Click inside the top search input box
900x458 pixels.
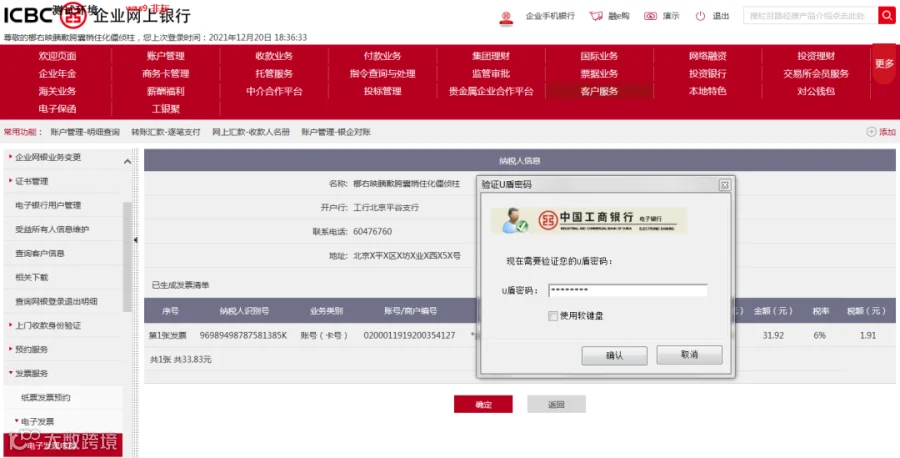click(x=810, y=15)
